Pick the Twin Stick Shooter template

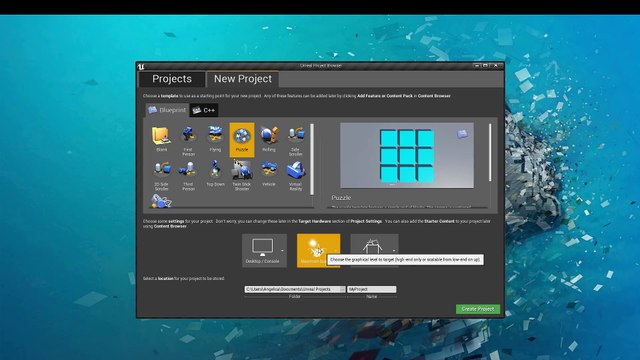click(x=242, y=175)
